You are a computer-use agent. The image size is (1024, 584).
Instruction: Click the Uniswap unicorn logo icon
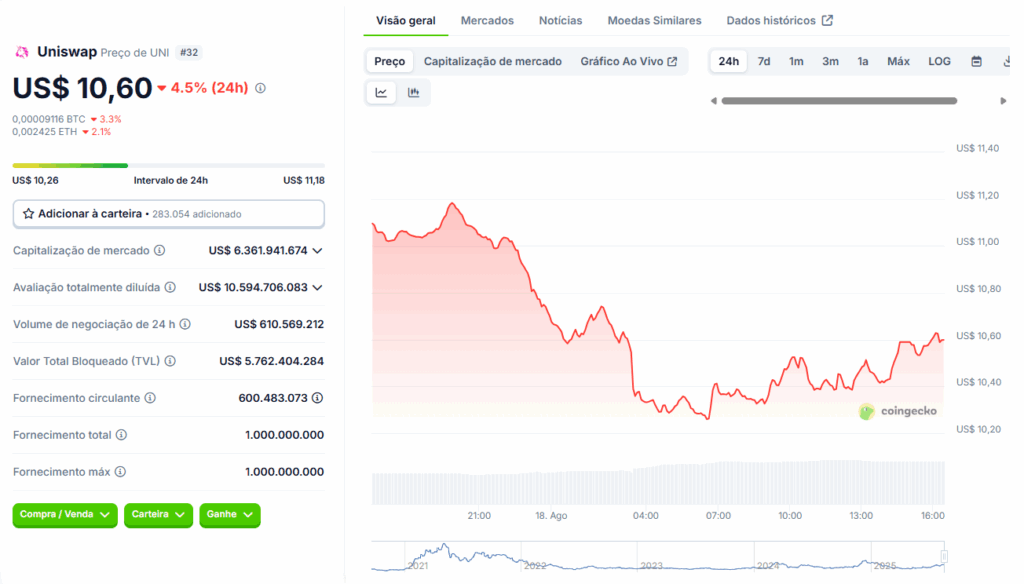point(22,52)
